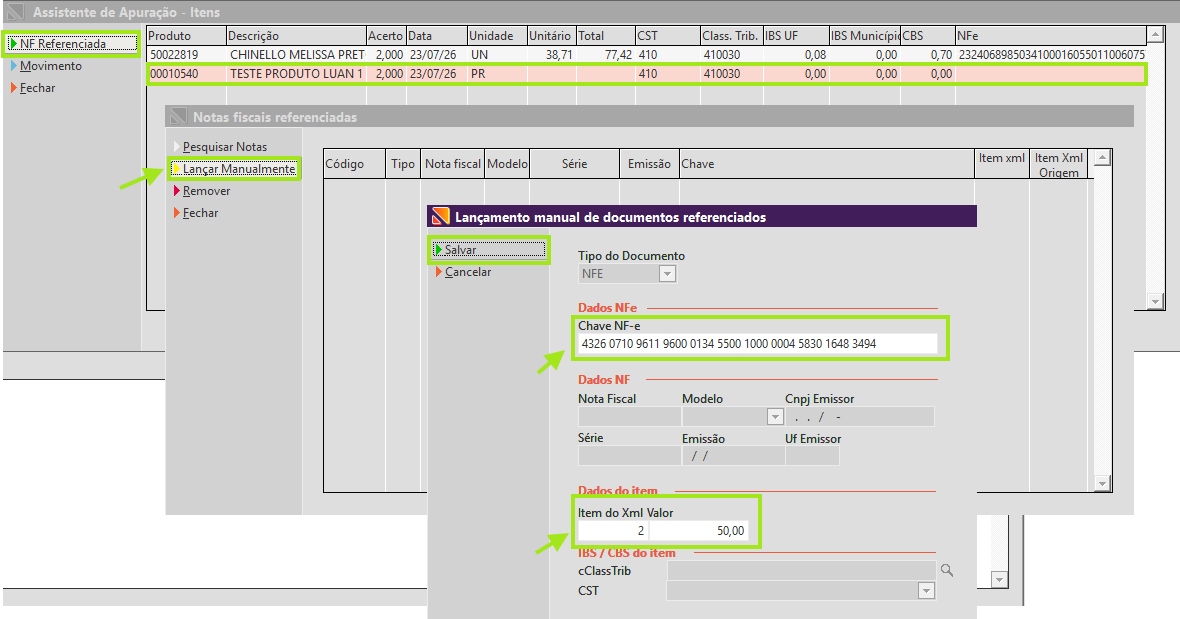Viewport: 1180px width, 619px height.
Task: Click Fechar in Assistente de Apuração menu
Action: pyautogui.click(x=37, y=88)
